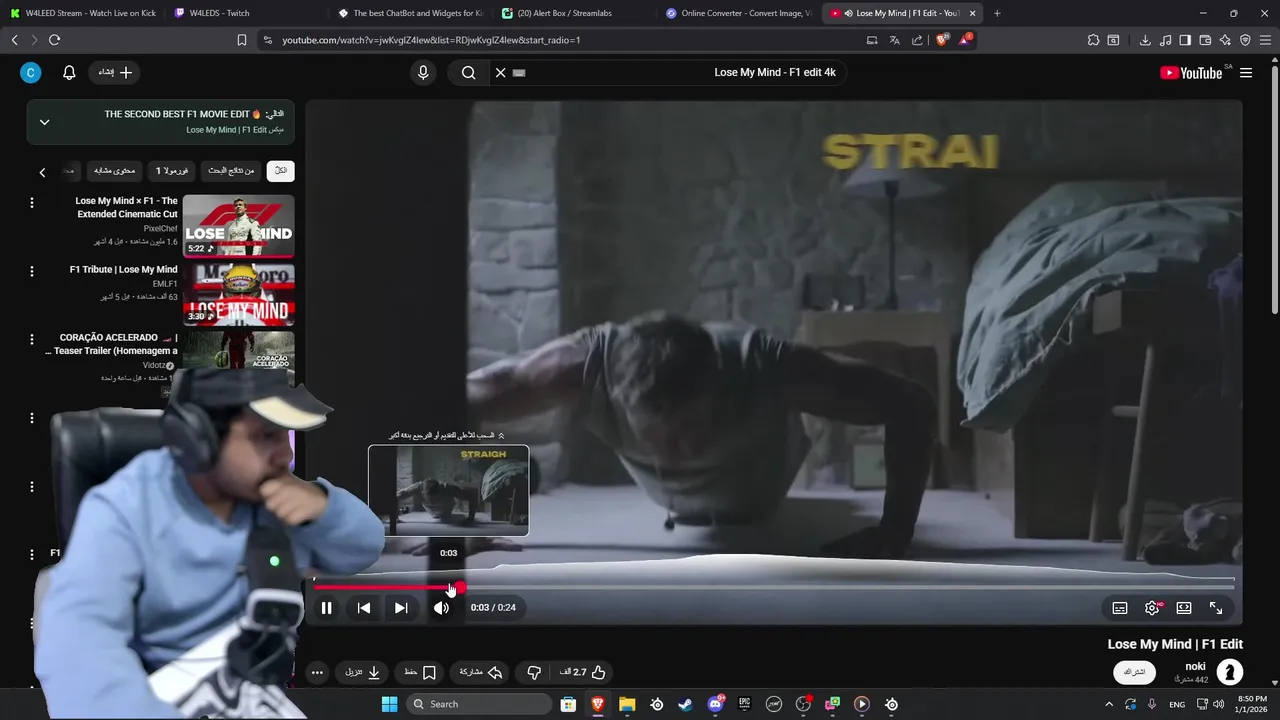
Task: Toggle subtitles/captions in the player
Action: tap(1120, 608)
